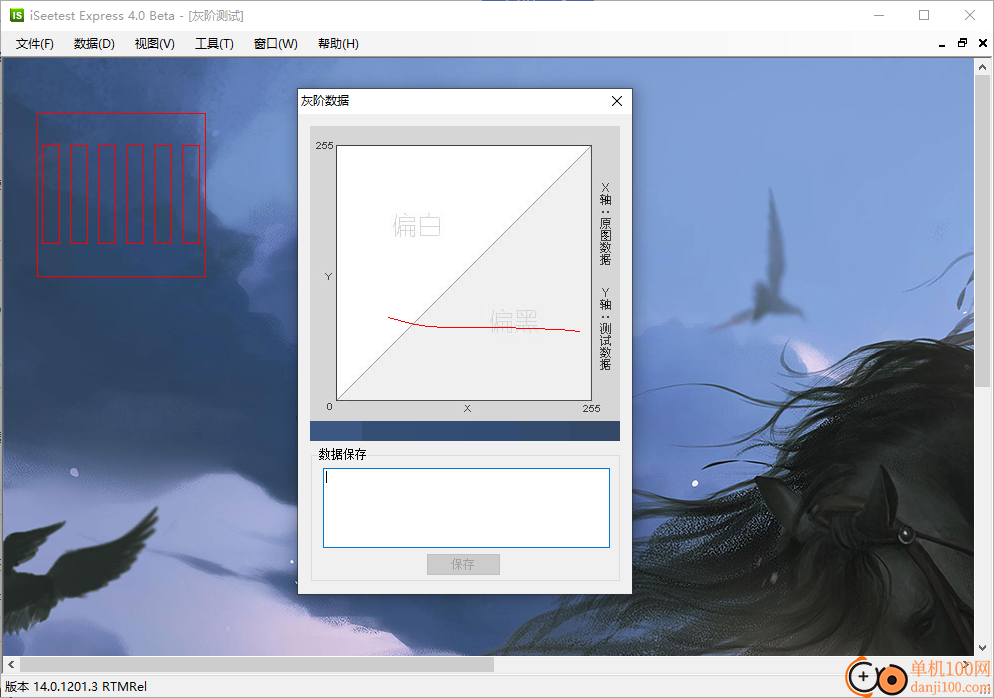The image size is (994, 698).
Task: Close the inner 灰阶测试 document
Action: [x=983, y=43]
